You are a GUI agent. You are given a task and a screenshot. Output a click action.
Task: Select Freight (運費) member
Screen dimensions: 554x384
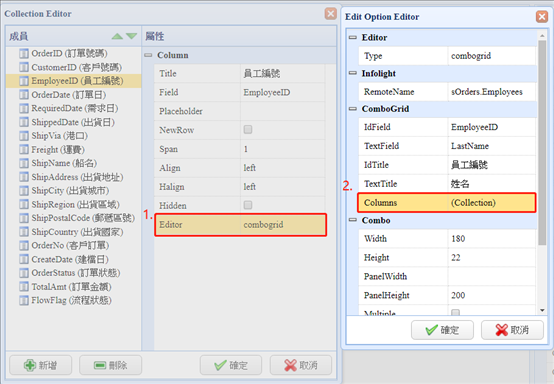(58, 150)
